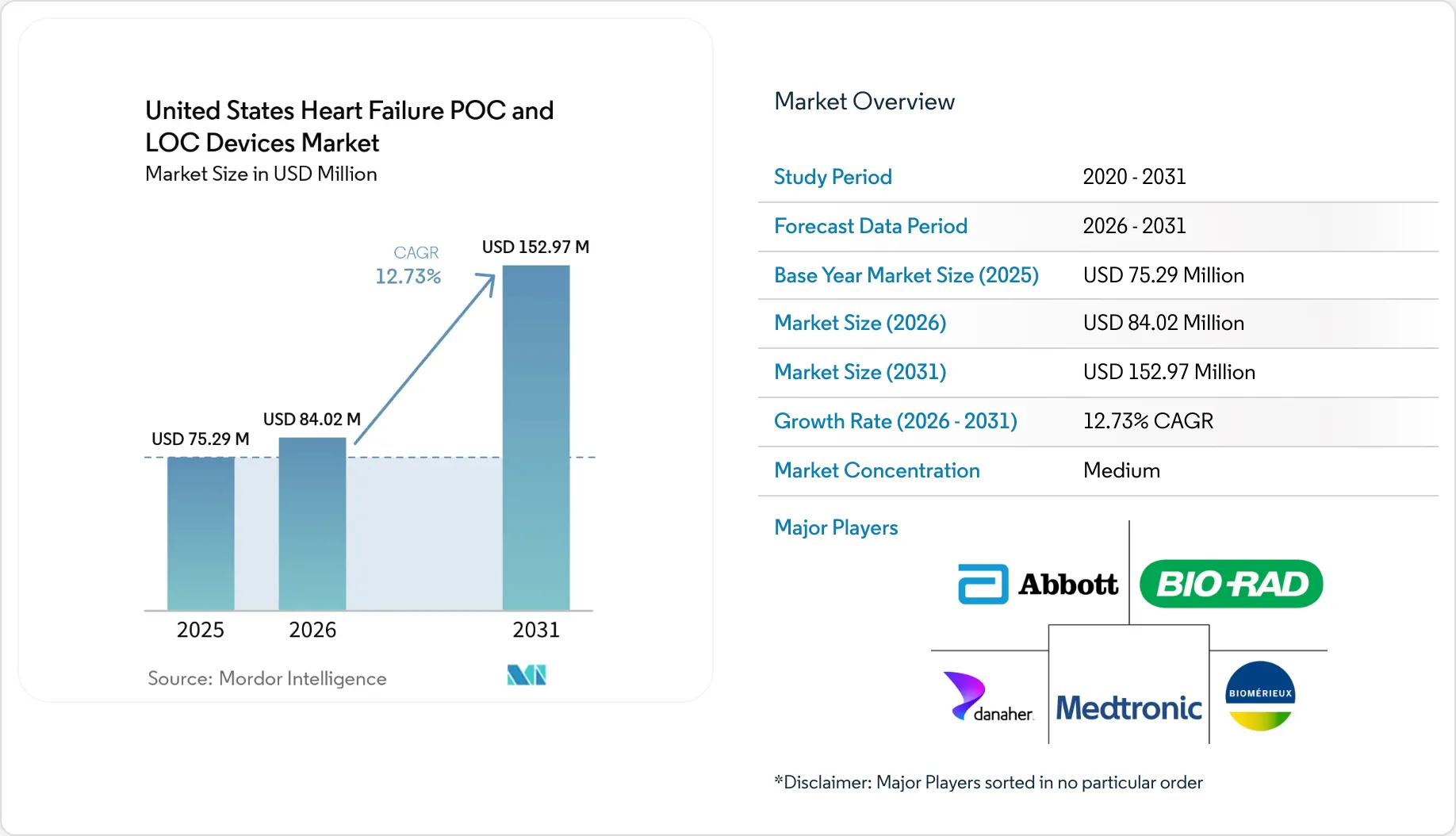Click the Market Size (2031) label
This screenshot has width=1456, height=836.
coord(860,372)
